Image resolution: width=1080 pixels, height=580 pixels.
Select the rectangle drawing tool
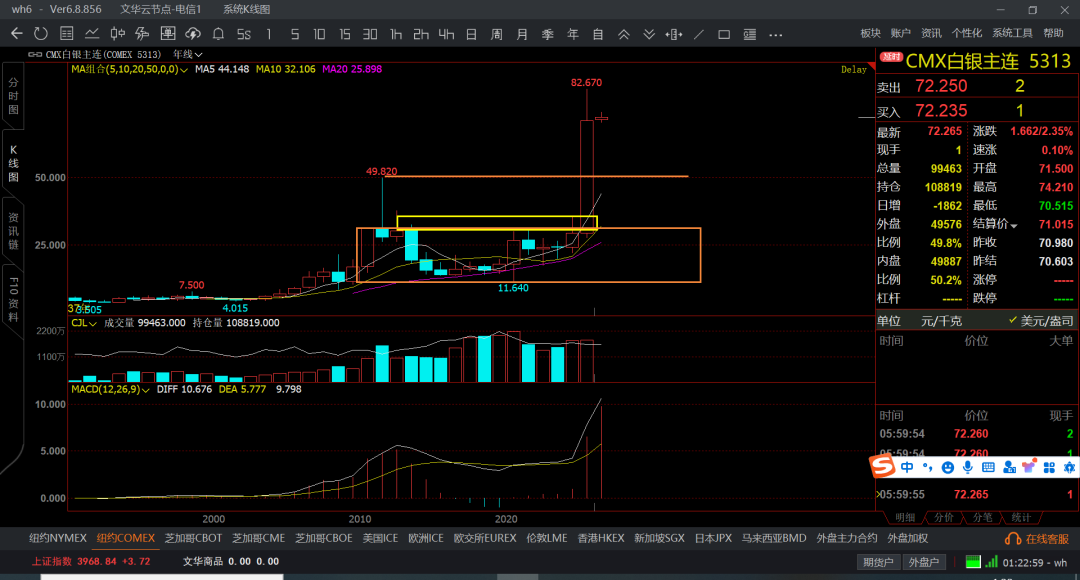724,34
